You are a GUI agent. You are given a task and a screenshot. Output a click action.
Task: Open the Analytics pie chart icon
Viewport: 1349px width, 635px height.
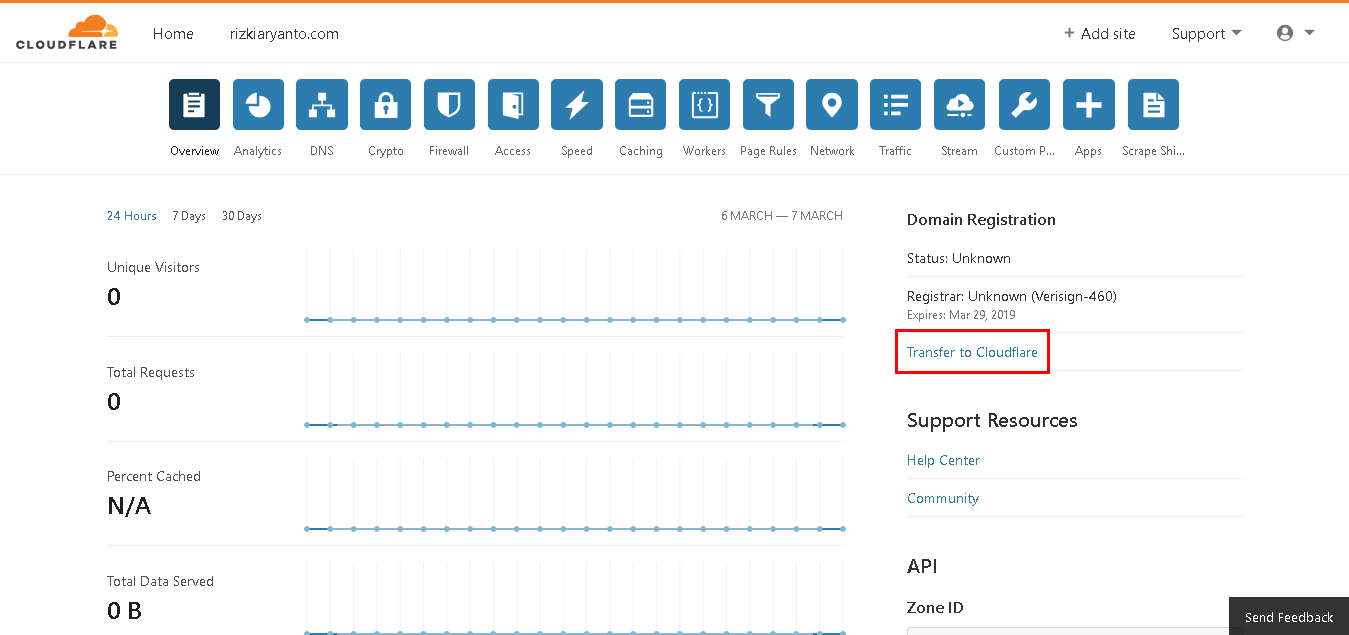coord(258,105)
